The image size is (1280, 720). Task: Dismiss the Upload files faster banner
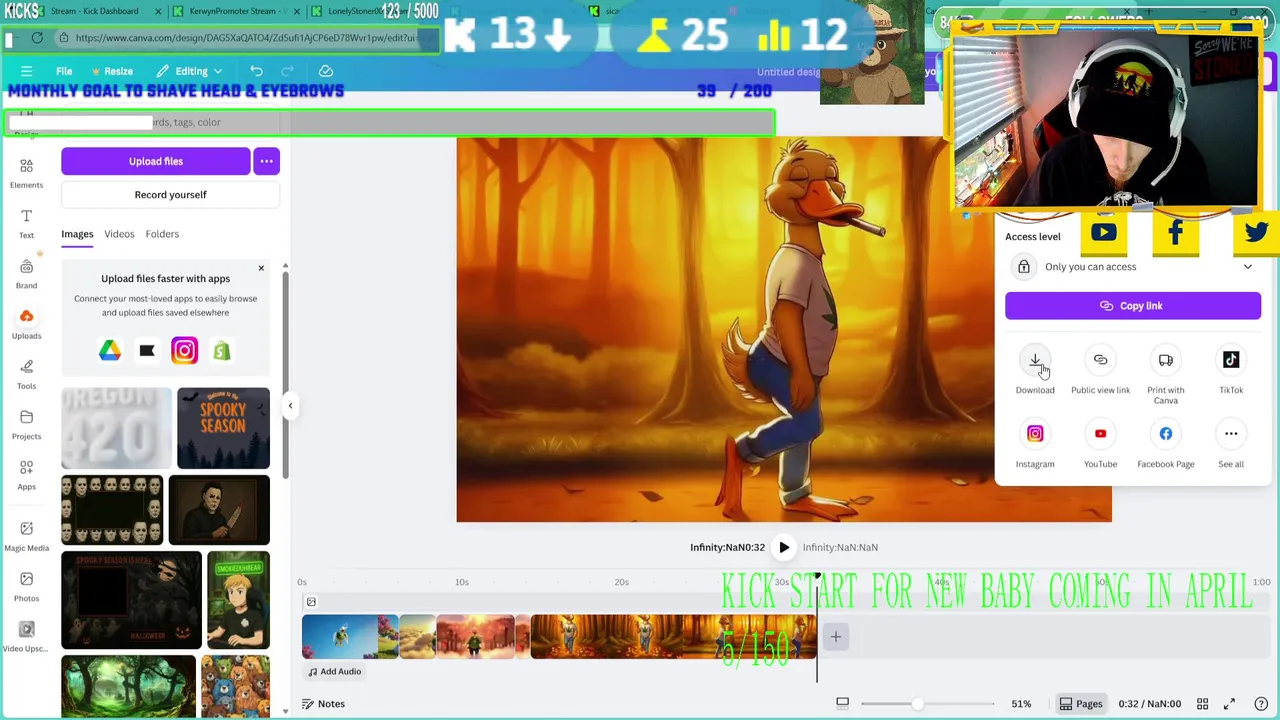(261, 268)
